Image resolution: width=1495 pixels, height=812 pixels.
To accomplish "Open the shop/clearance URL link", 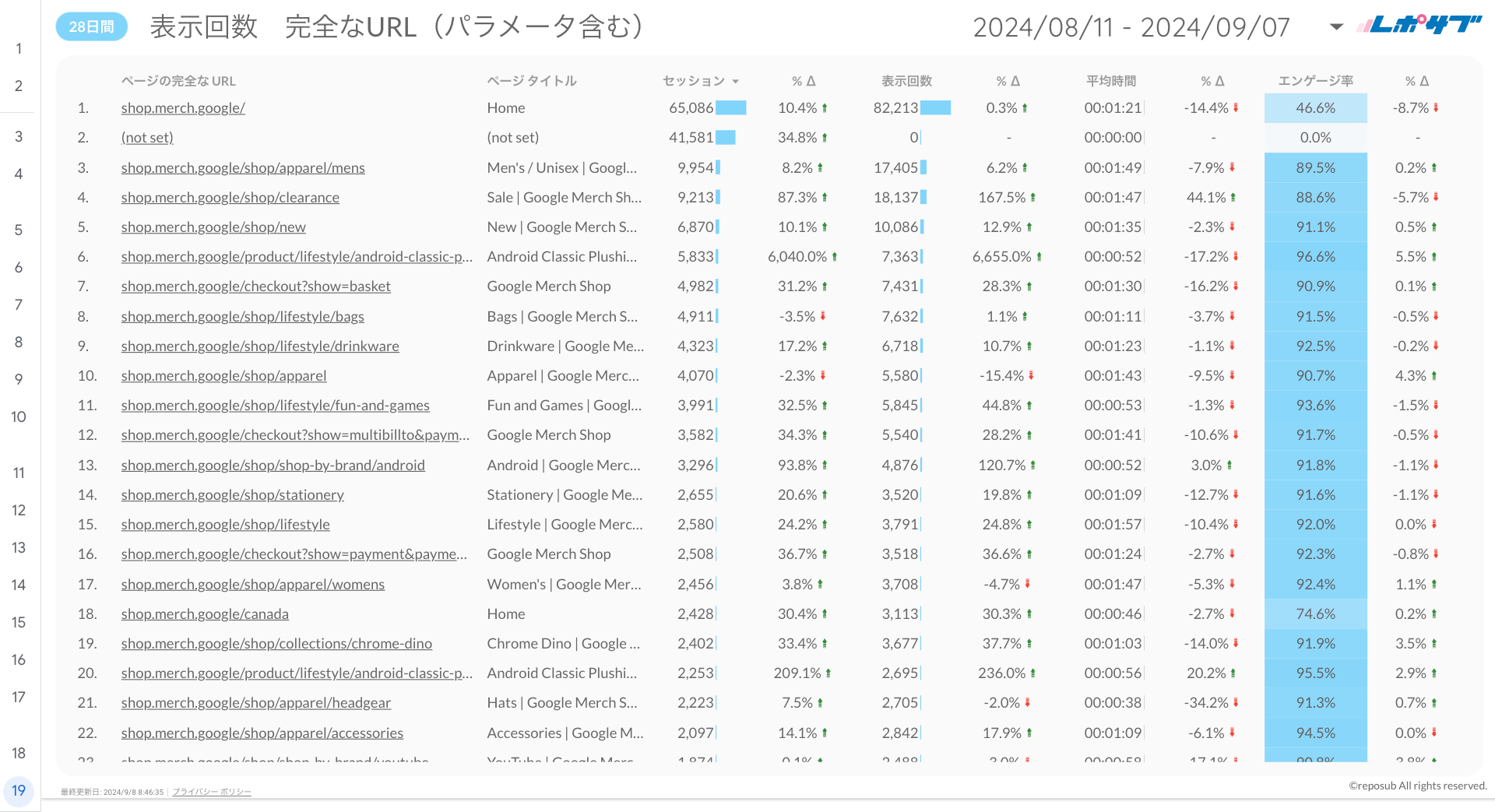I will (230, 198).
